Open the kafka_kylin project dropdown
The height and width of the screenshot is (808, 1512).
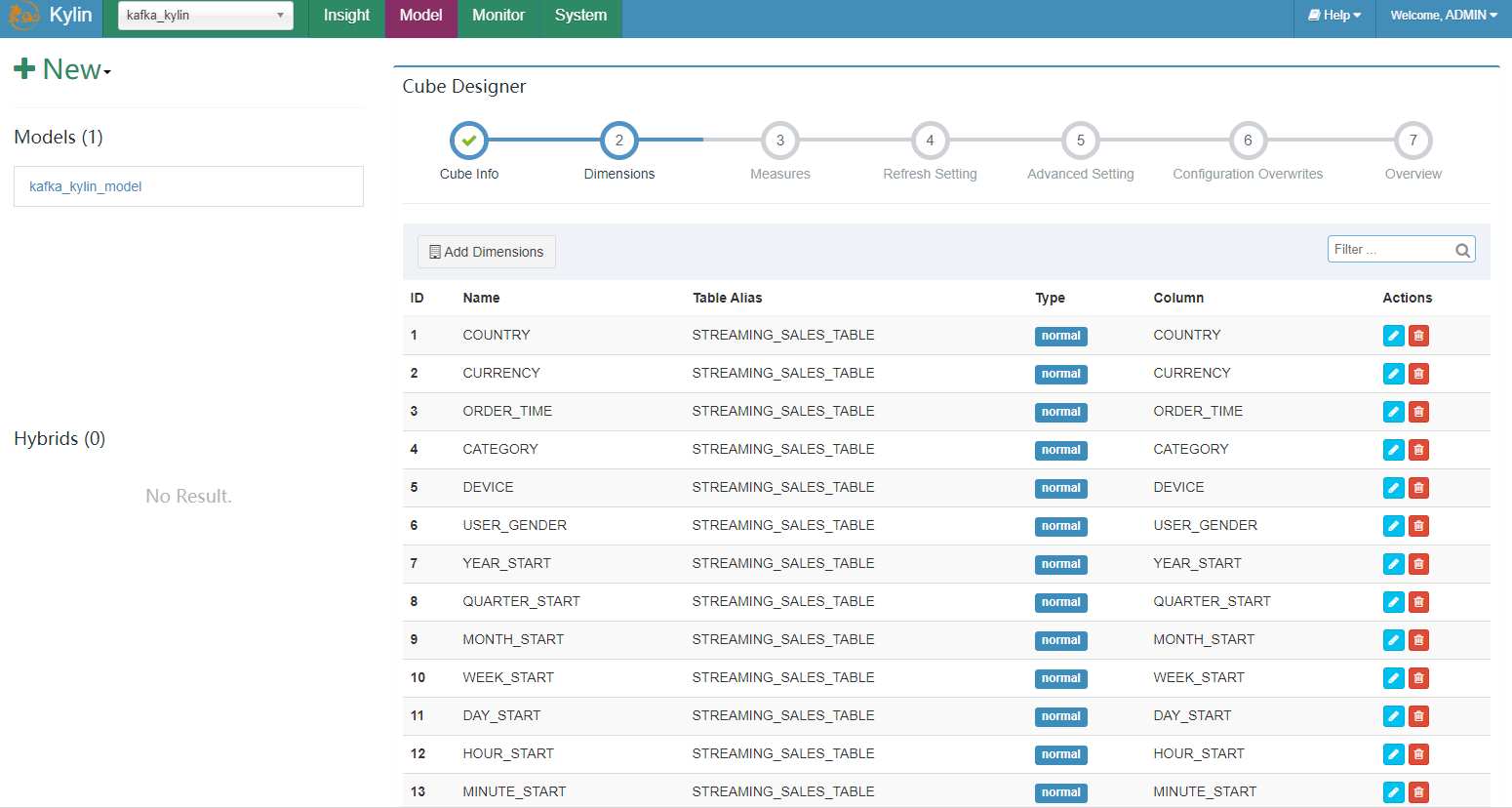(206, 16)
